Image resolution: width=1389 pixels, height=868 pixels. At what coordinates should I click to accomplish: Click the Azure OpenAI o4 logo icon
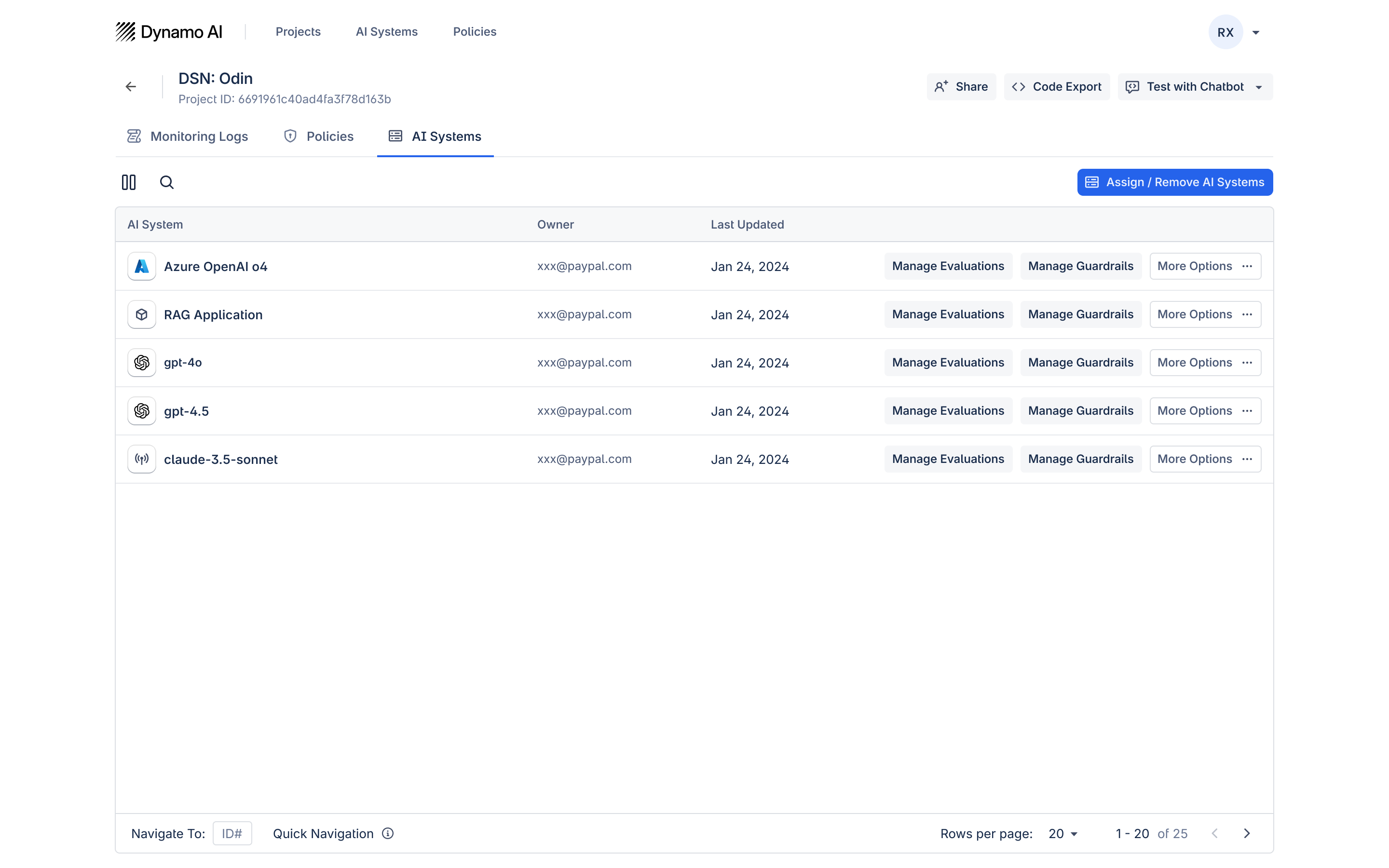142,266
